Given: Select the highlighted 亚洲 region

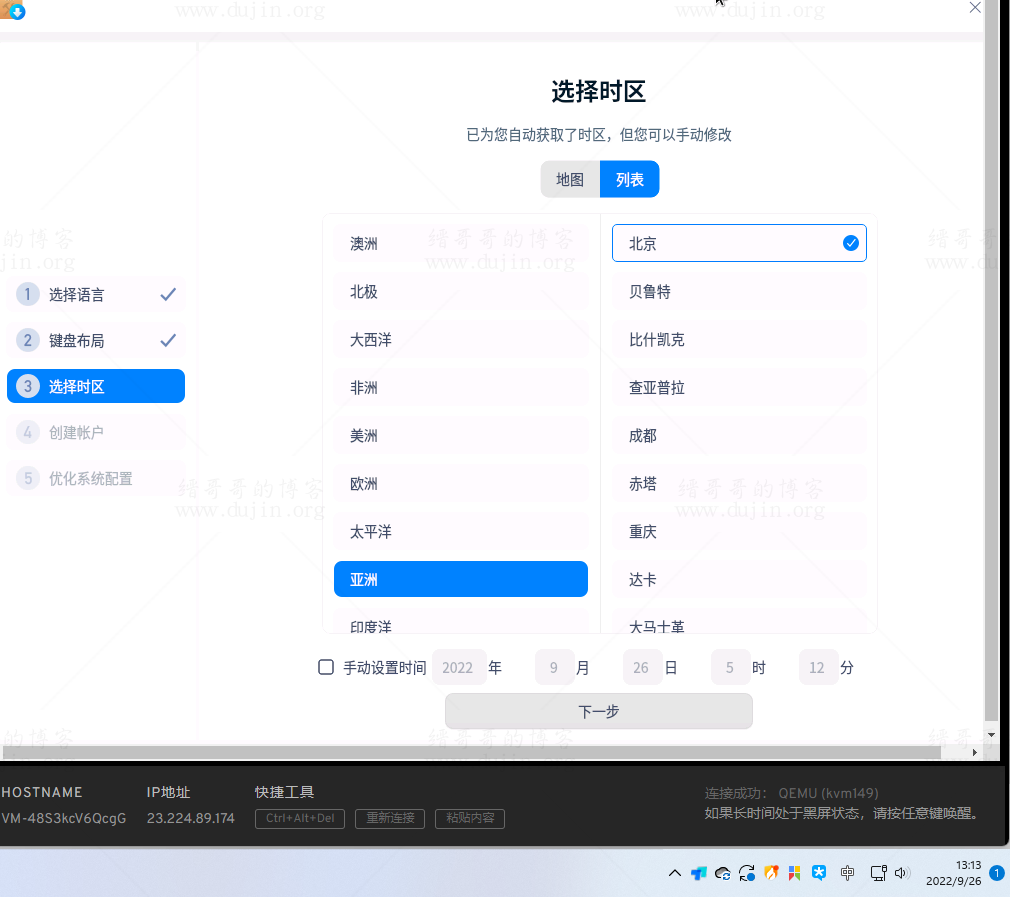Looking at the screenshot, I should [x=461, y=580].
